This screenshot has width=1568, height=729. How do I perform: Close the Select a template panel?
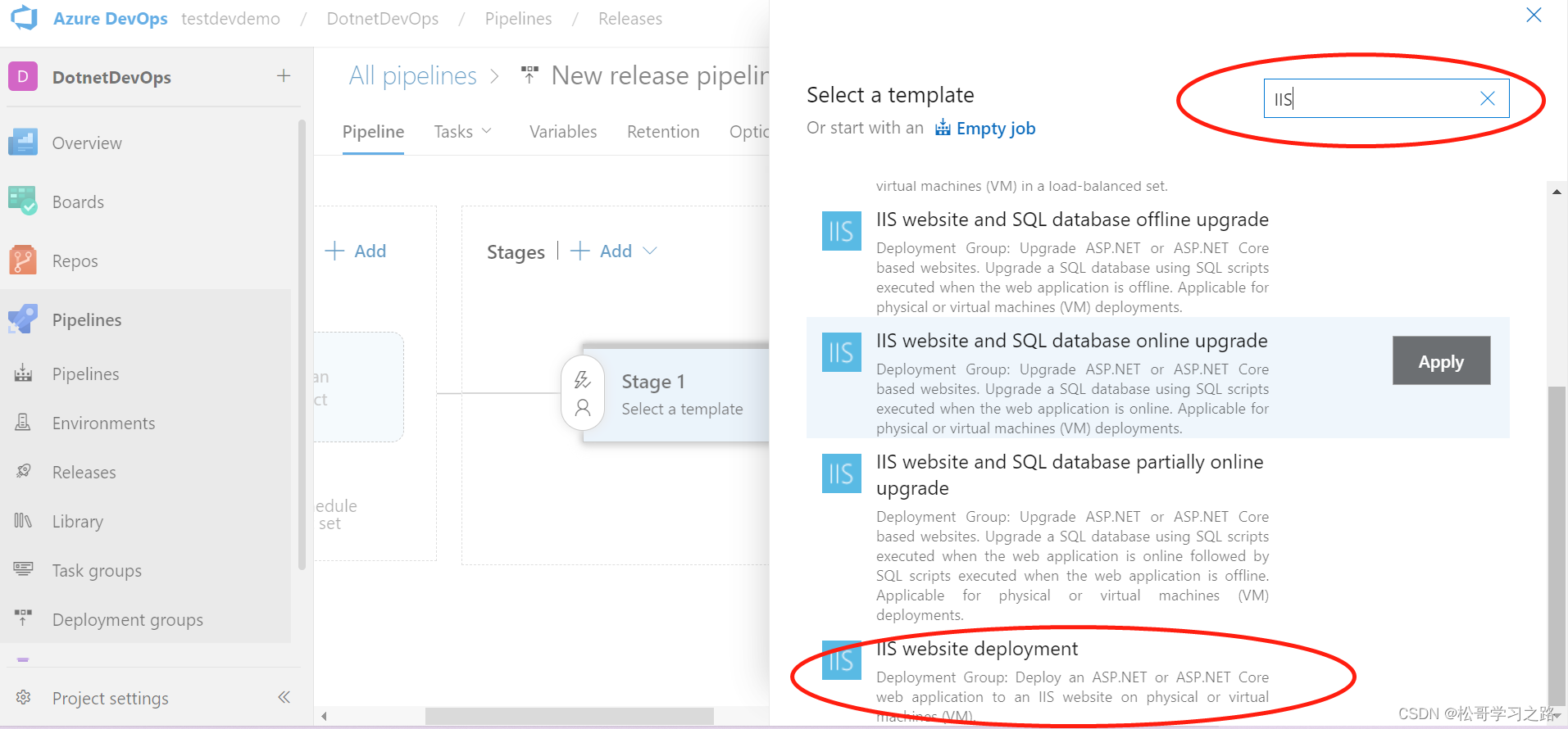coord(1534,16)
